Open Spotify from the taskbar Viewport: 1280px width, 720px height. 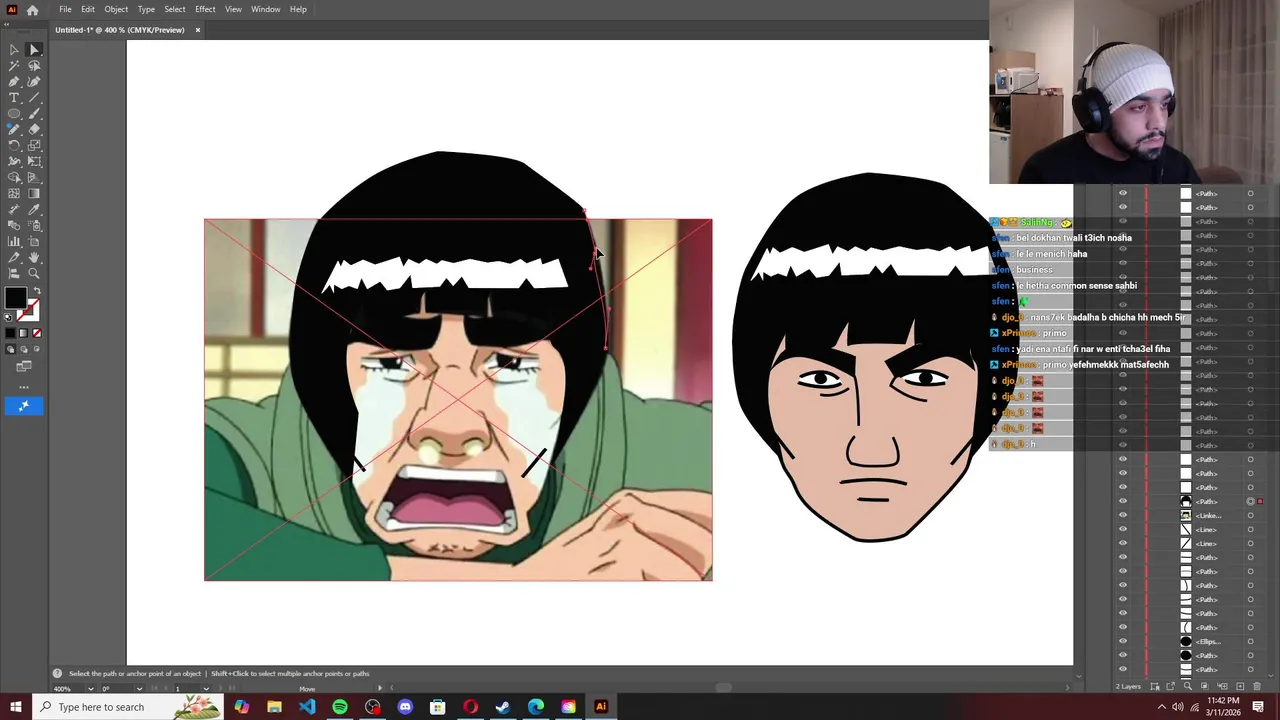click(x=340, y=707)
